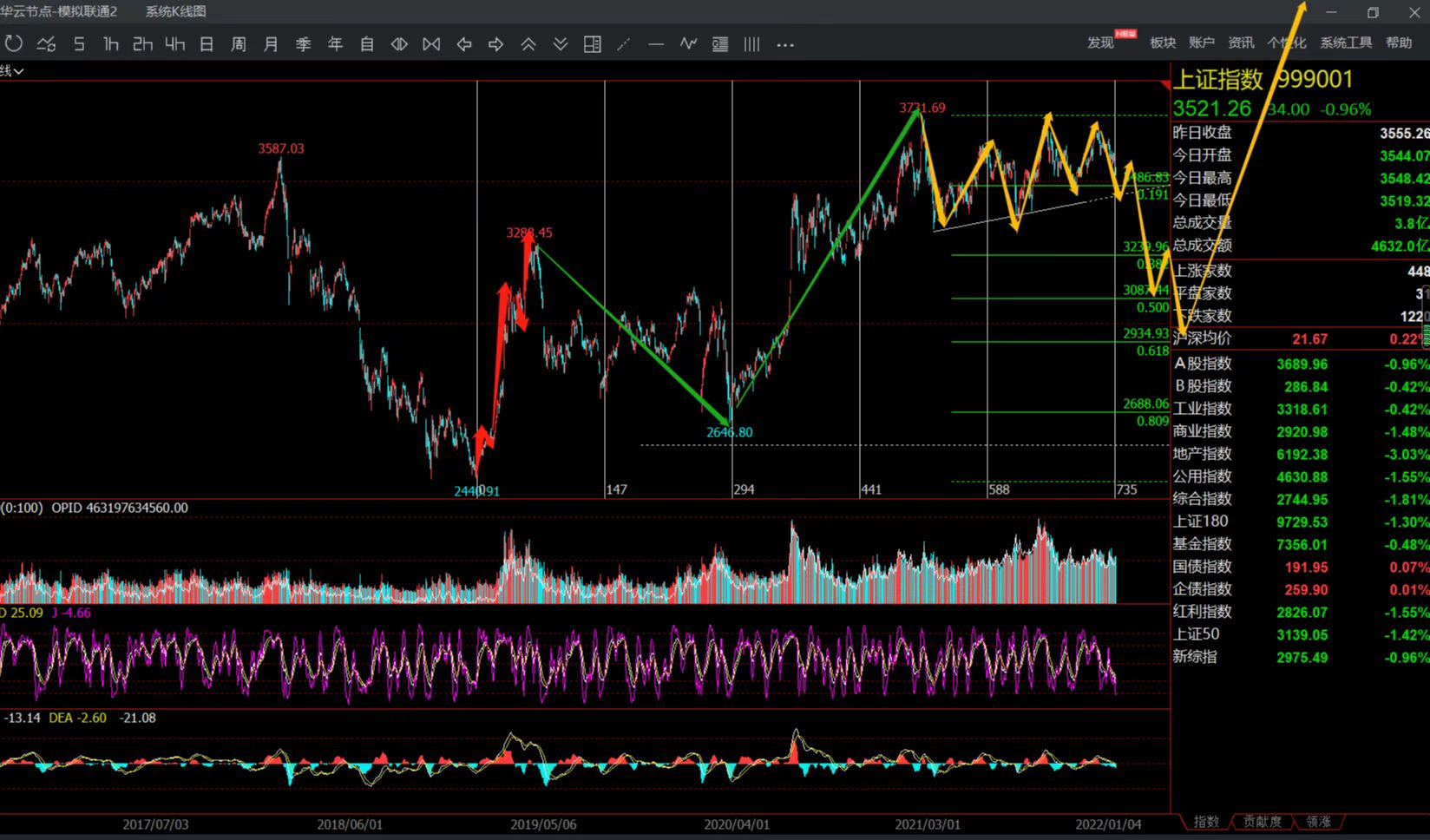Select the 红利指数 row

point(1301,612)
